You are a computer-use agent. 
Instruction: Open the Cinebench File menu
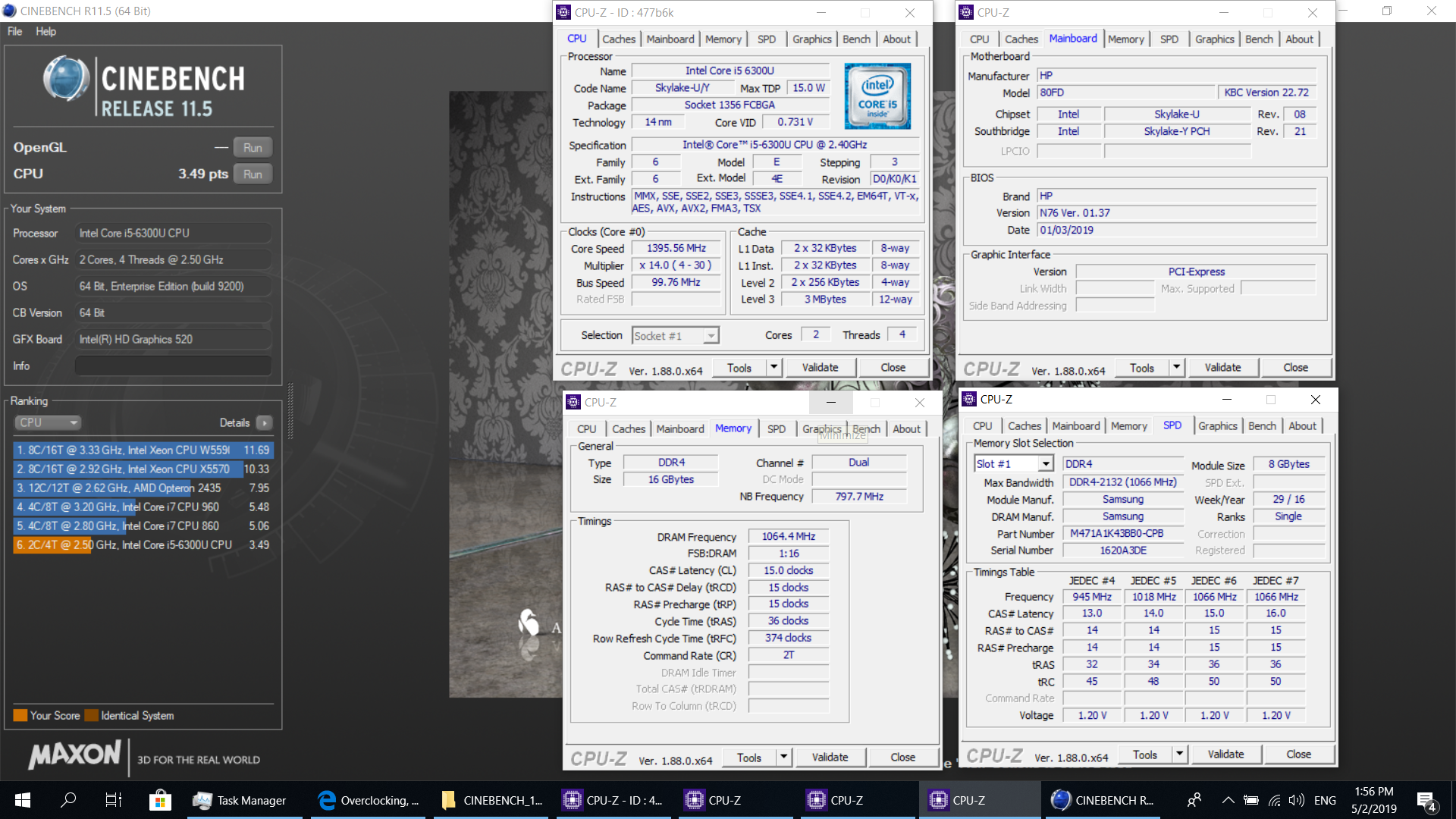[x=14, y=31]
